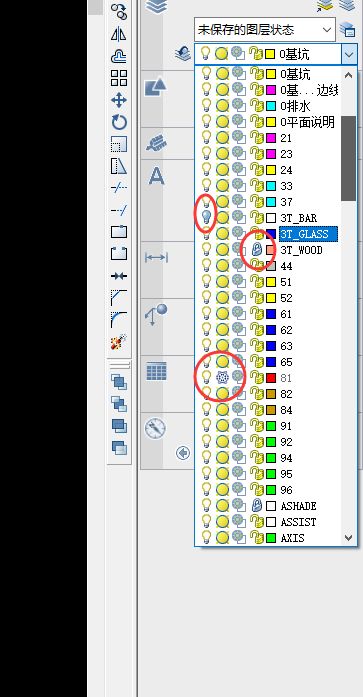
Task: Open the compass utilities panel icon
Action: [x=156, y=429]
